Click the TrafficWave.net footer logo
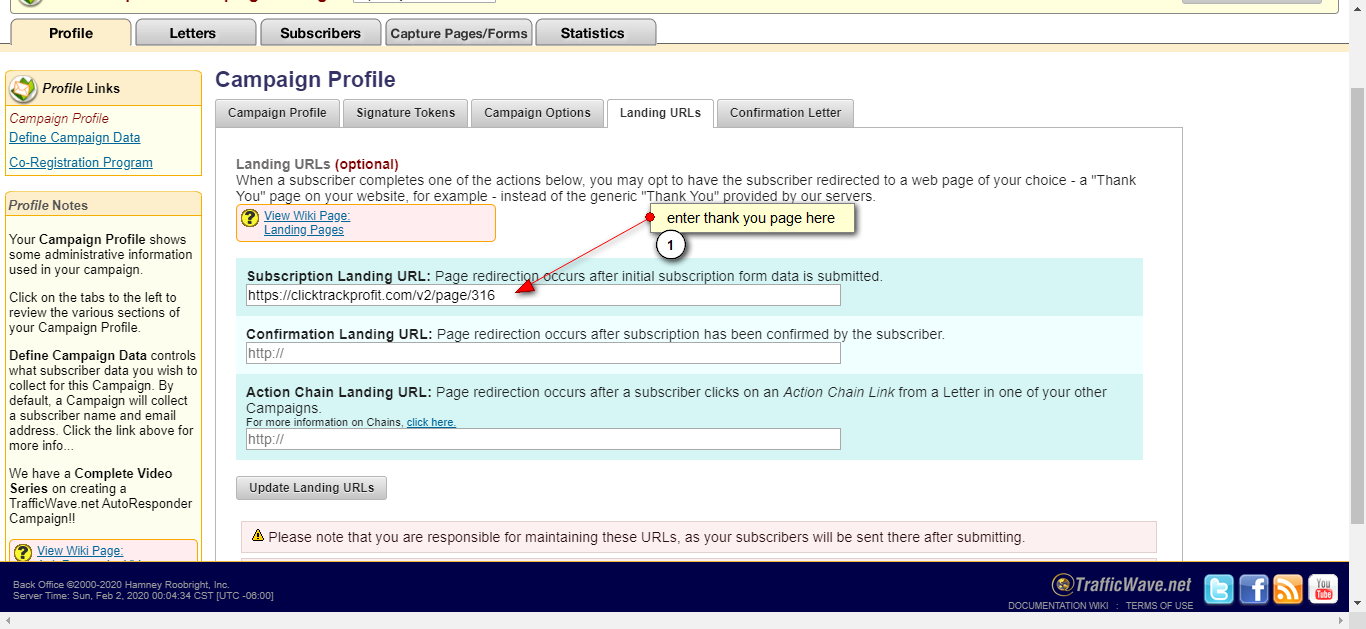 pos(1122,585)
